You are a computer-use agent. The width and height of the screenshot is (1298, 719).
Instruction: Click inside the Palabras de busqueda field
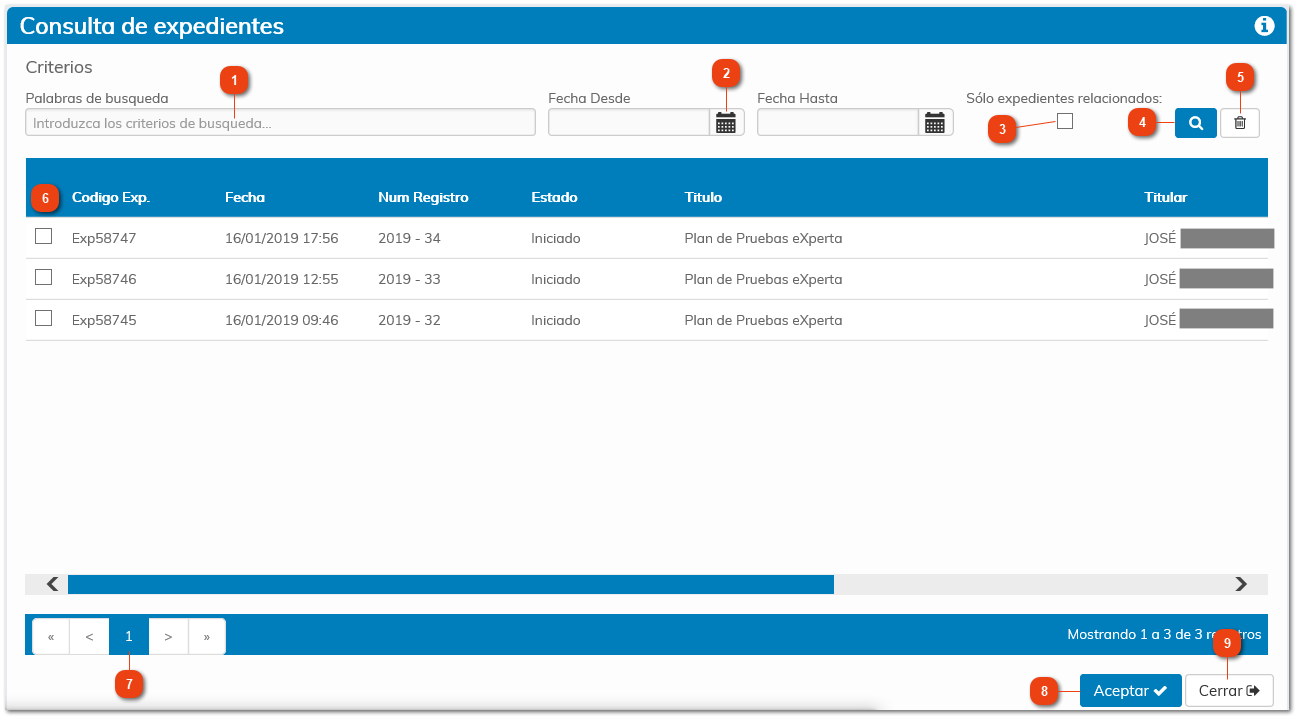(280, 121)
